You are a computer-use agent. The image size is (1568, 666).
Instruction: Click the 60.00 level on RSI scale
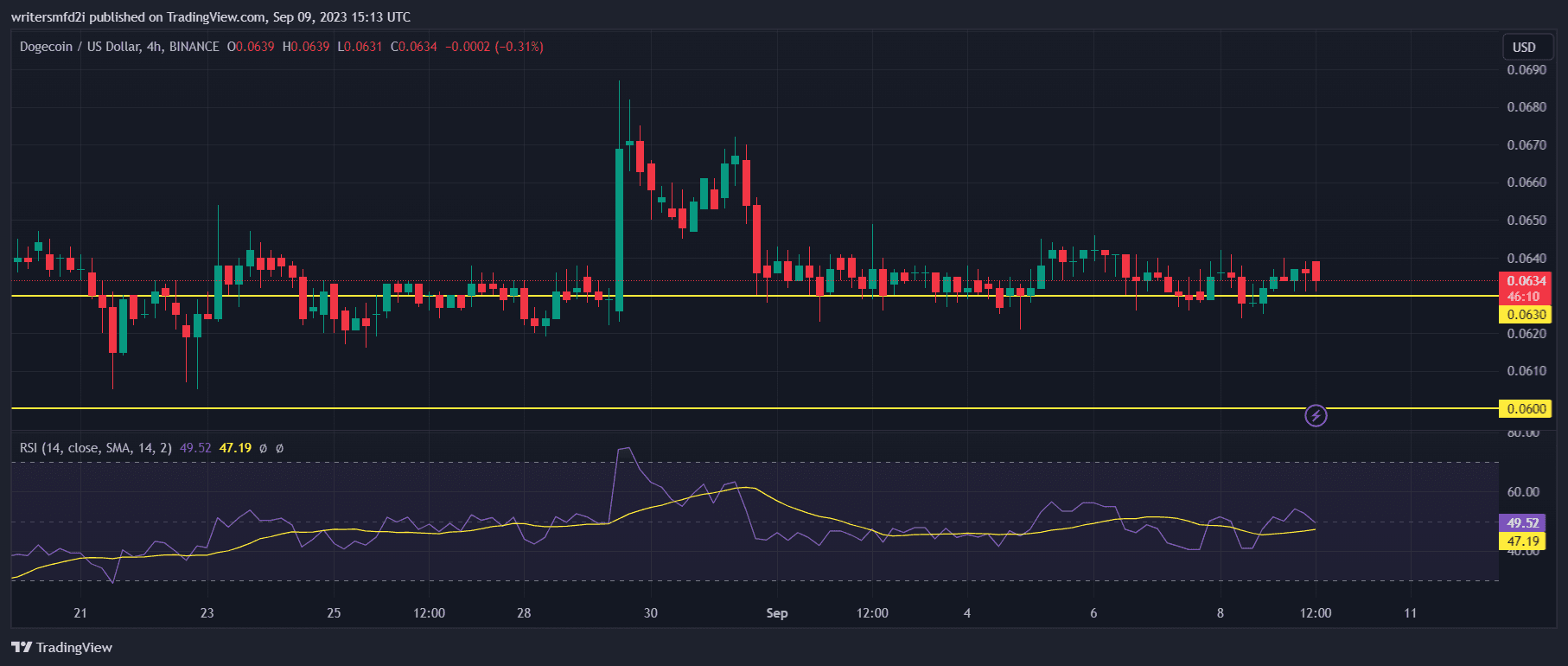pyautogui.click(x=1523, y=492)
